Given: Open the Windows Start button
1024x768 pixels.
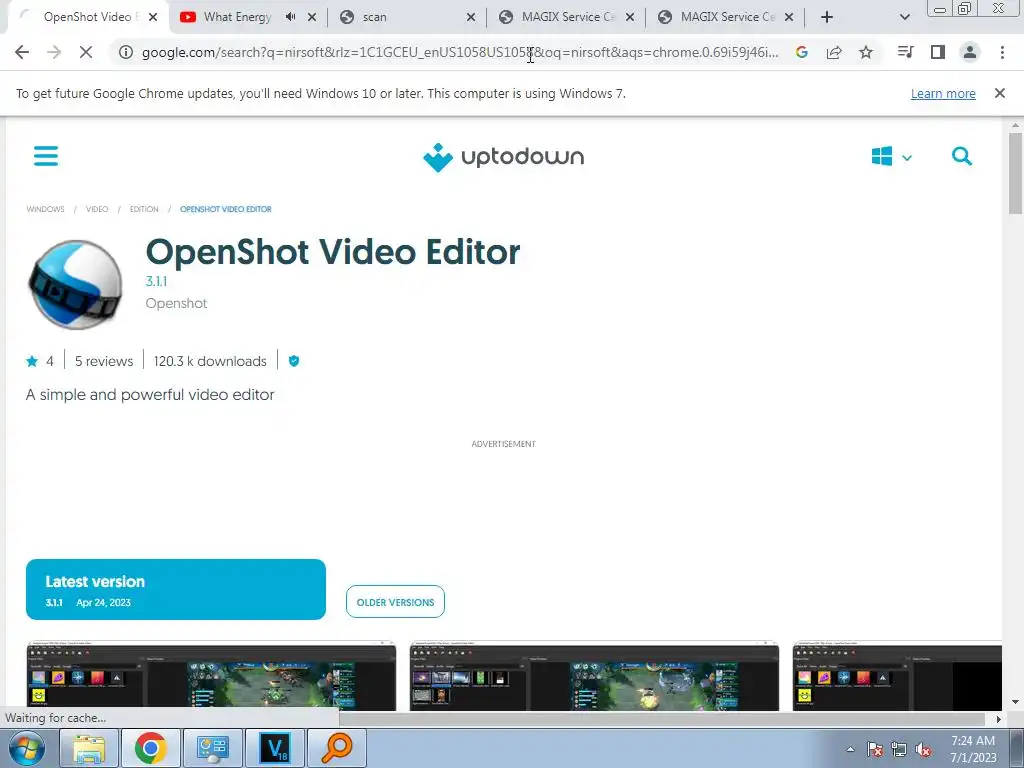Looking at the screenshot, I should coord(27,748).
